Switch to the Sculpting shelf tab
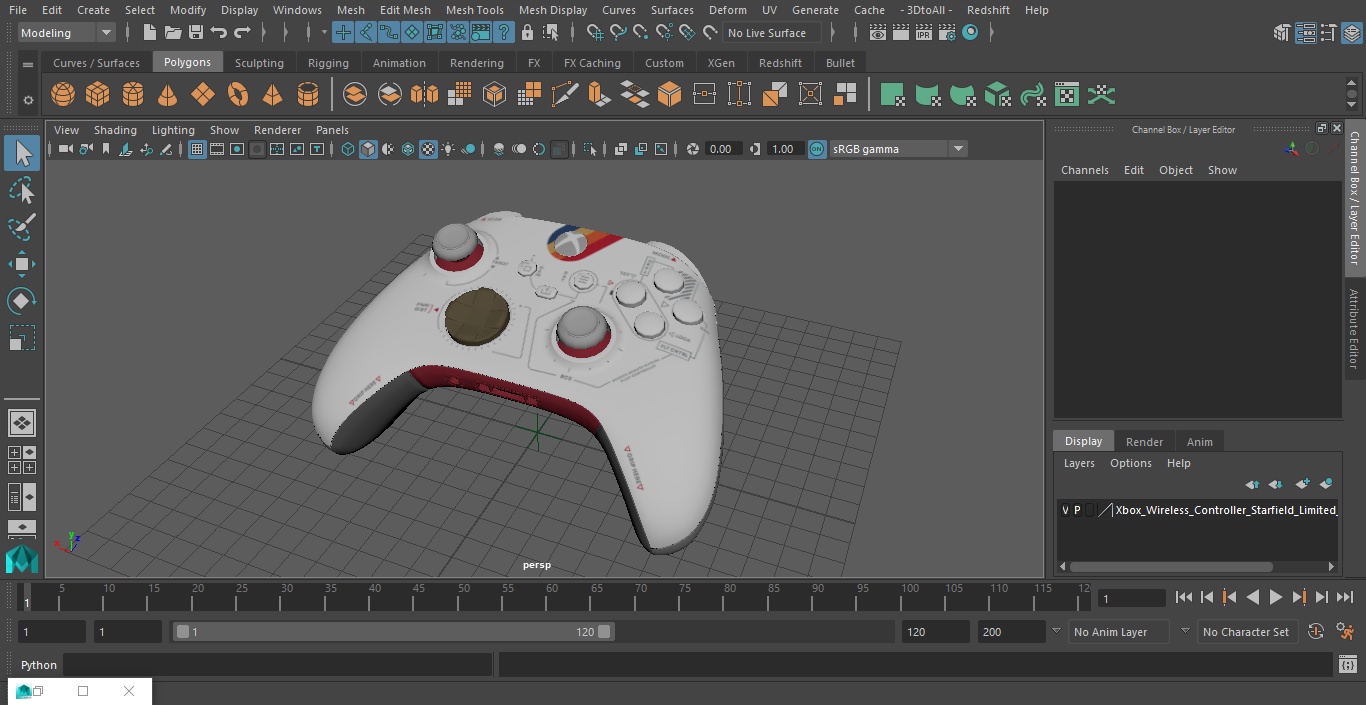Viewport: 1366px width, 705px height. 259,62
